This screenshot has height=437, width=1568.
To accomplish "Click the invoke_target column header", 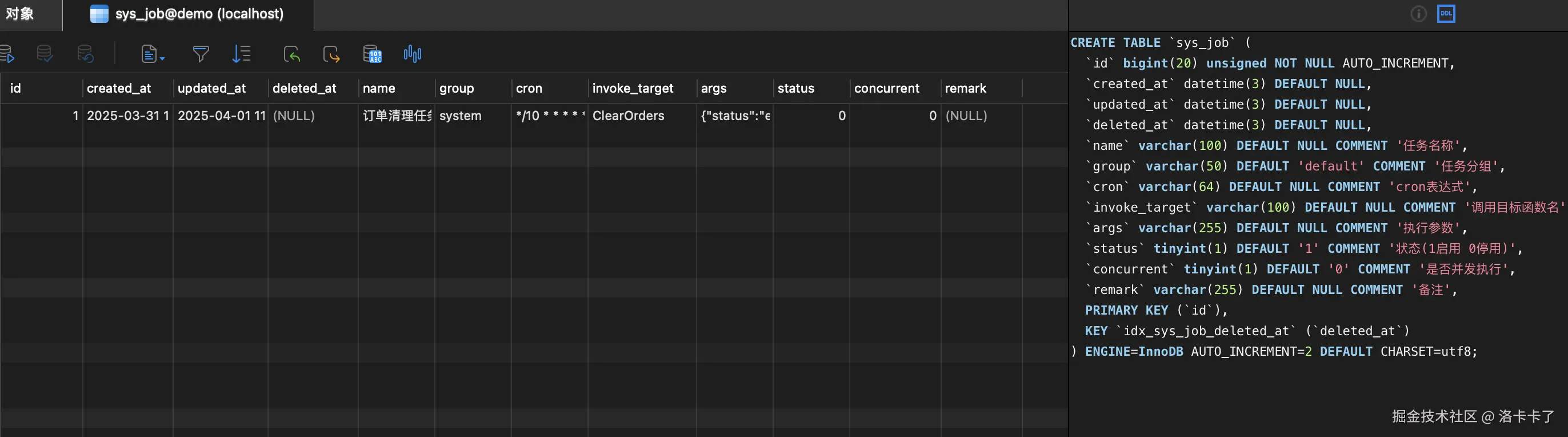I will (x=633, y=89).
